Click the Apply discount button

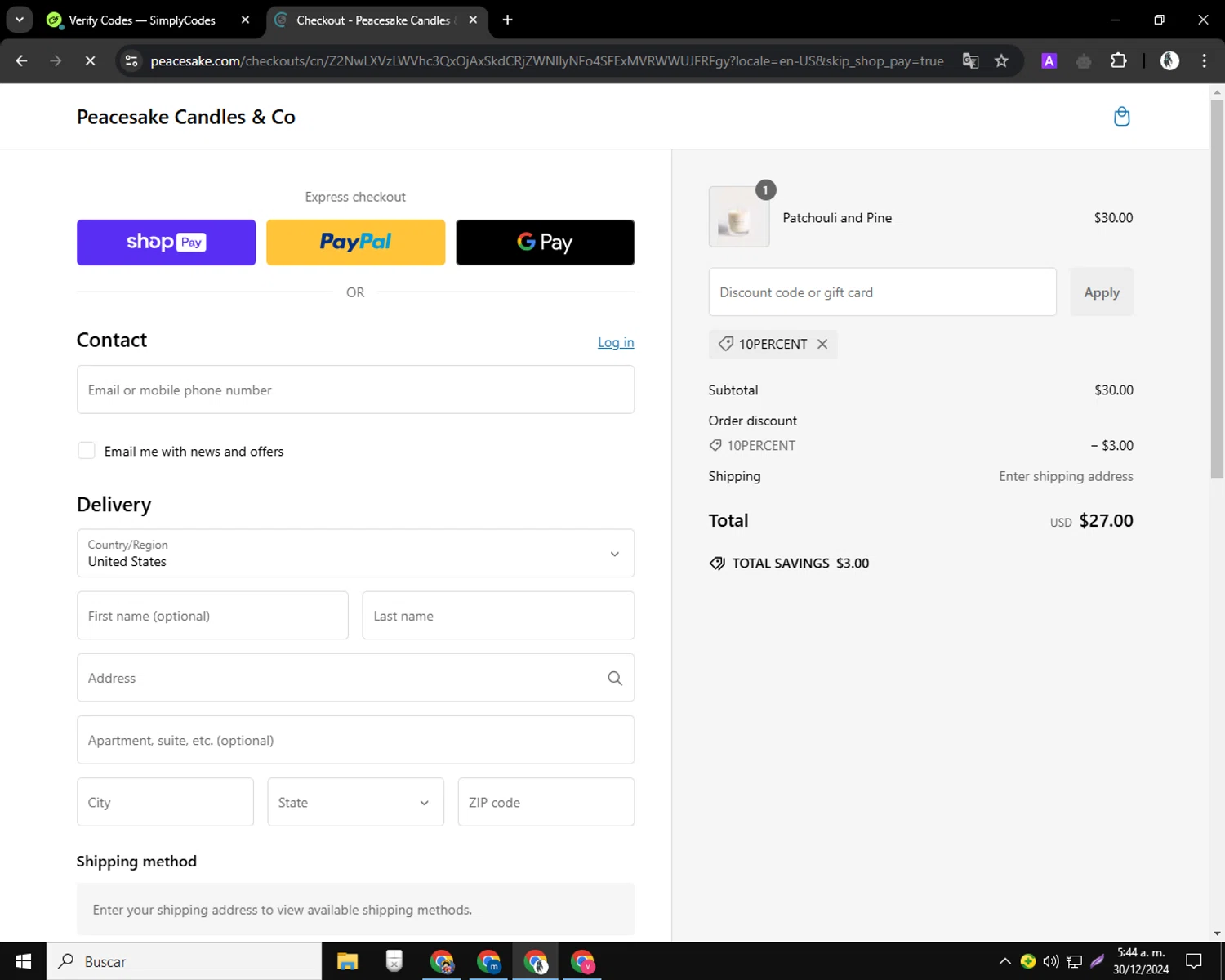click(x=1101, y=292)
